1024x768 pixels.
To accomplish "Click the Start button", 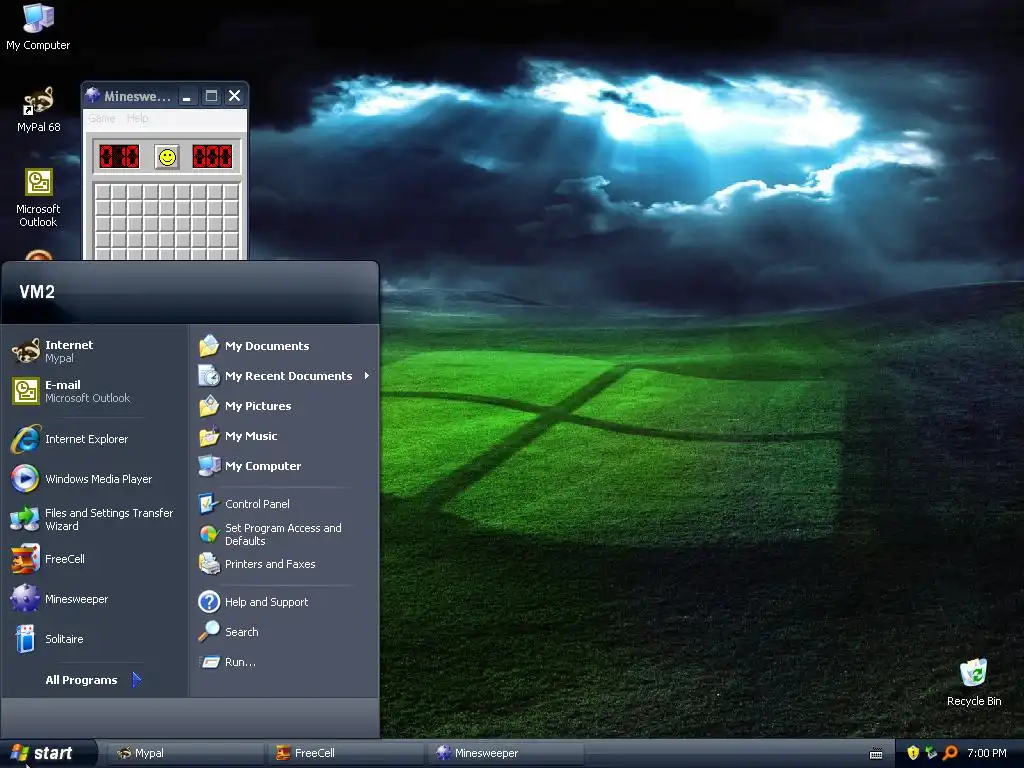I will point(47,753).
